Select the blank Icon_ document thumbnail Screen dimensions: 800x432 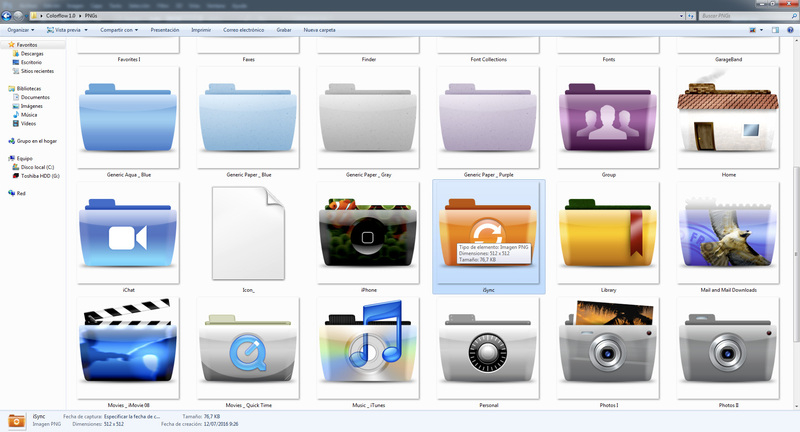click(248, 233)
